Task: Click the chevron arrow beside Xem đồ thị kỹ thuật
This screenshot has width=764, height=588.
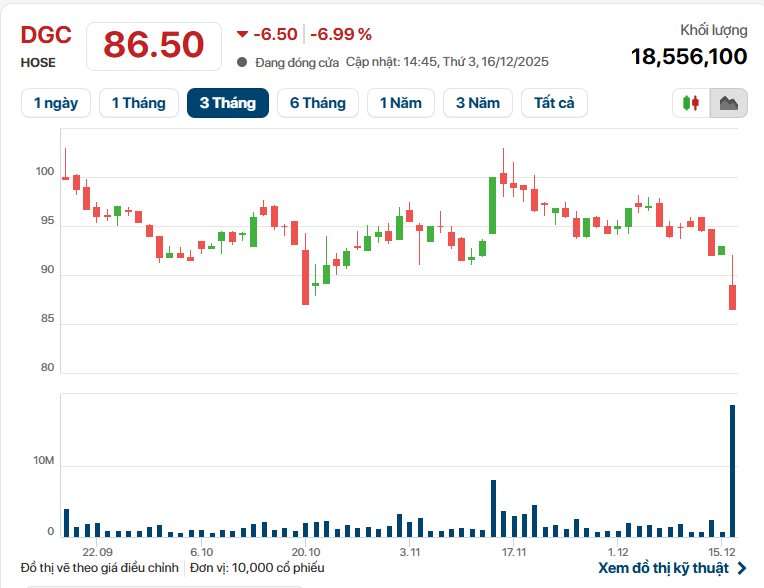Action: point(741,568)
